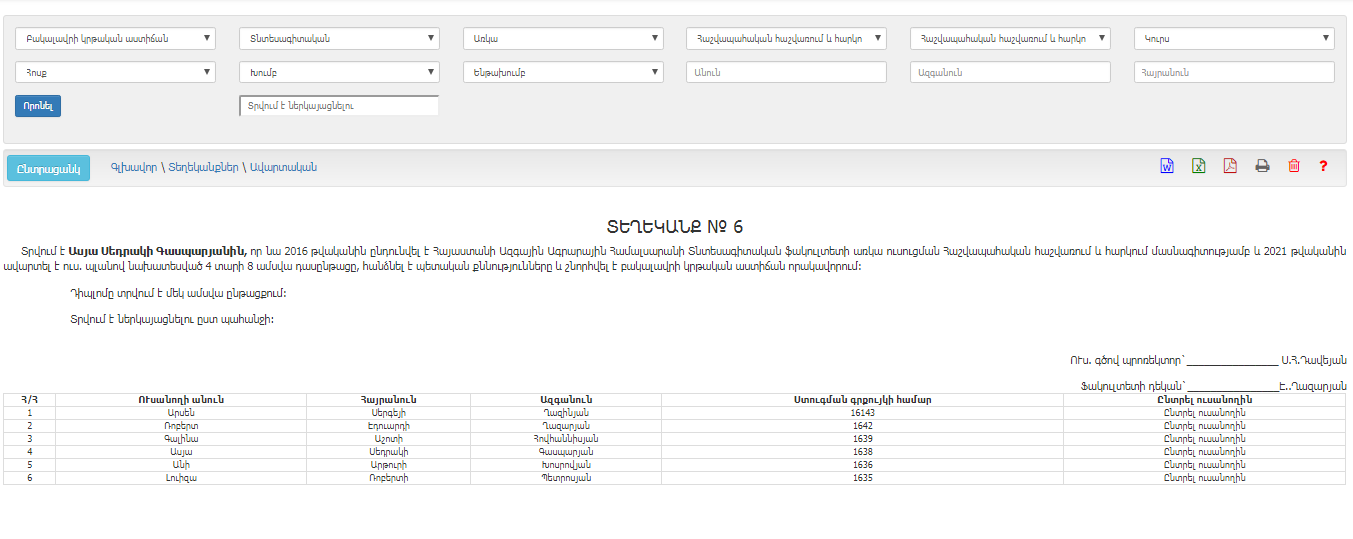Open the Բակալավրի կրթական աստիճան dropdown

(x=115, y=39)
